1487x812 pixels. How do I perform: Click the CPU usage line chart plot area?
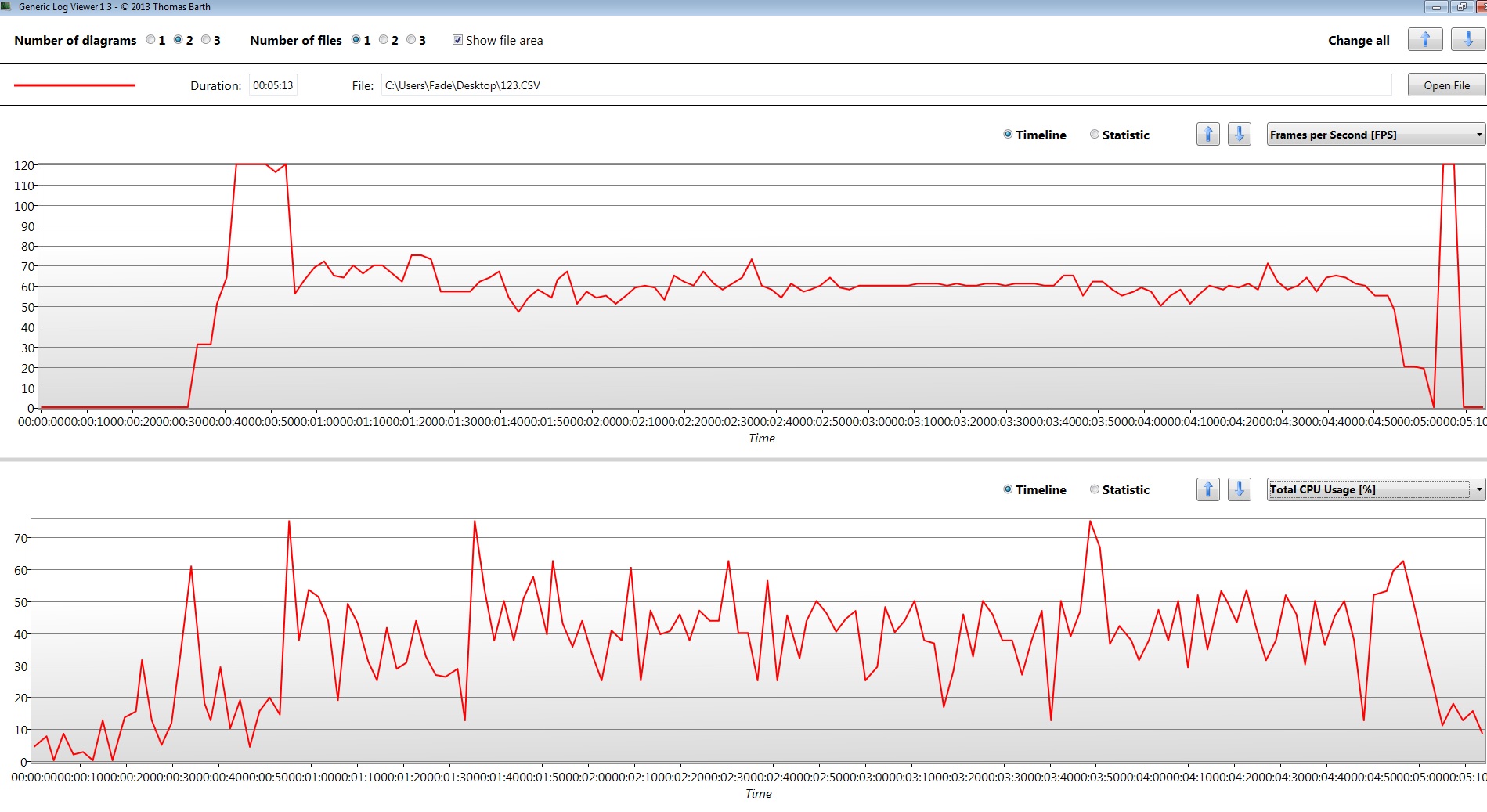[x=758, y=641]
